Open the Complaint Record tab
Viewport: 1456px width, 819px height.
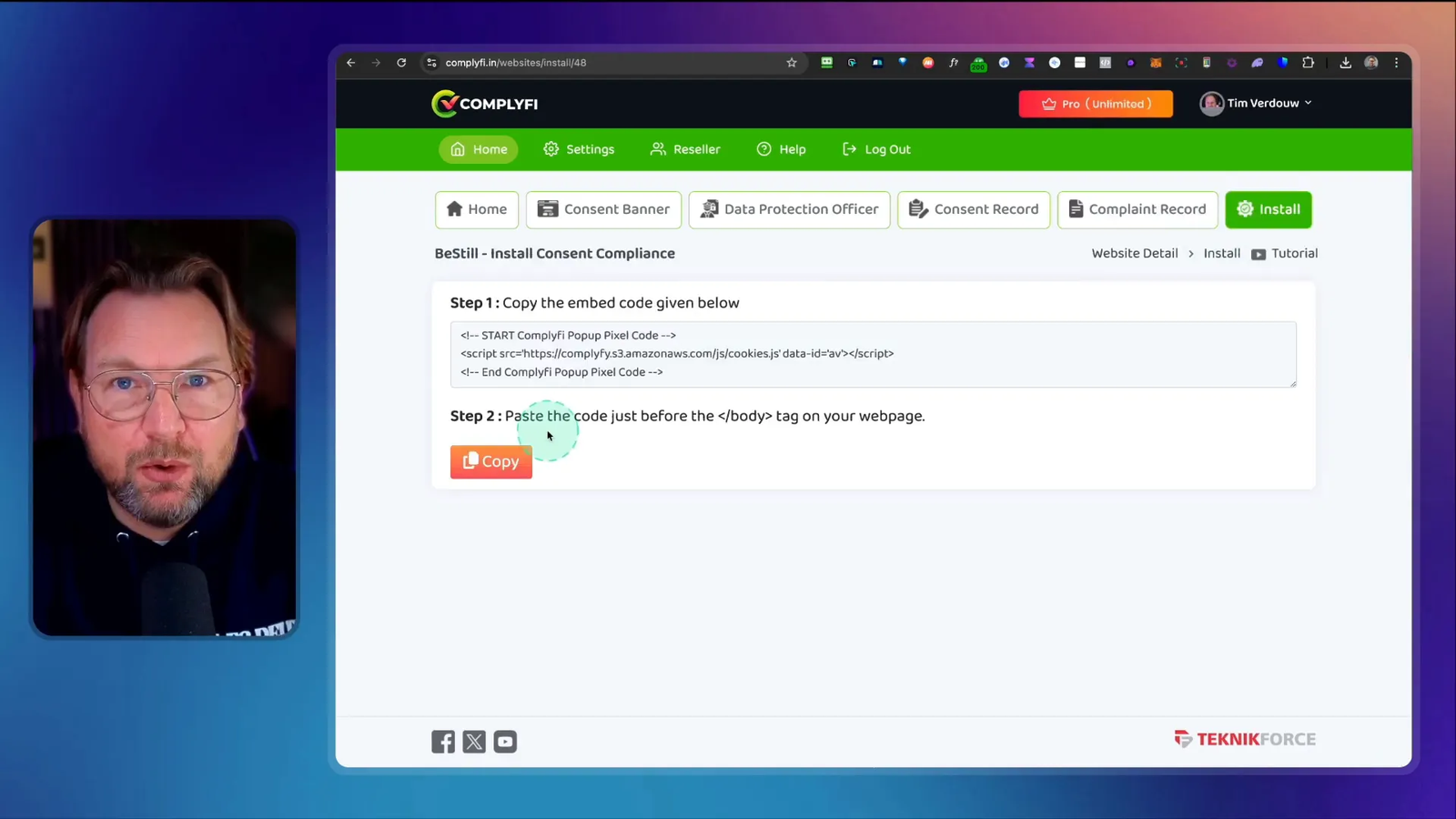click(1137, 209)
